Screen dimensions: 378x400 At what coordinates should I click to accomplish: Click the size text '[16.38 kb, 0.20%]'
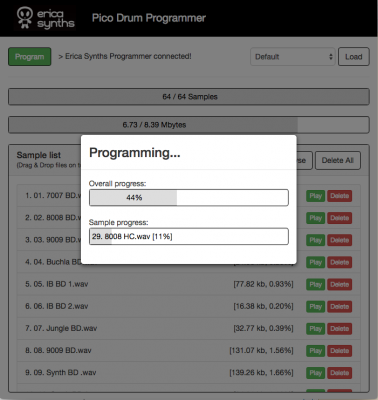pos(263,306)
